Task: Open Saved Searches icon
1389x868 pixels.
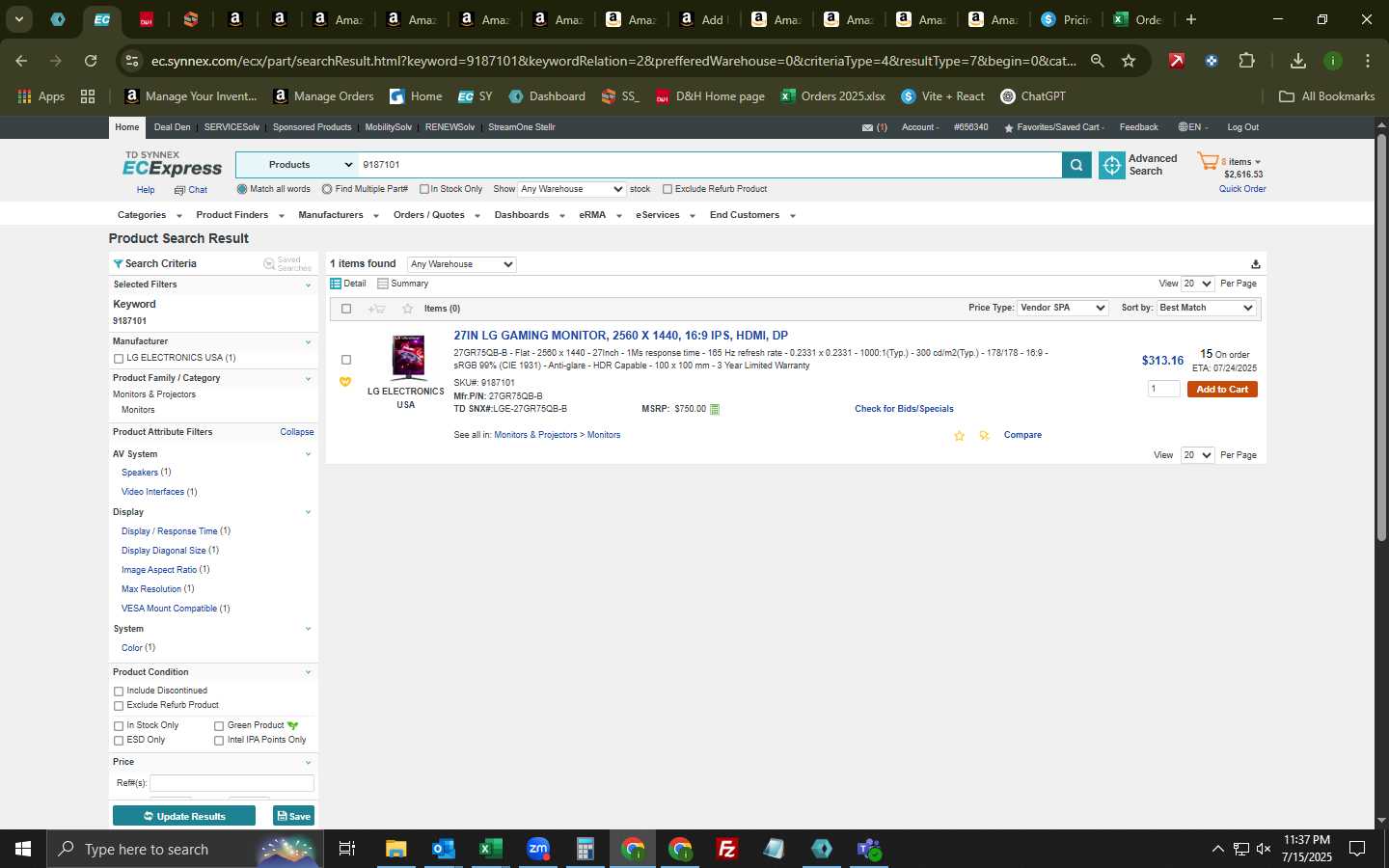Action: 269,264
